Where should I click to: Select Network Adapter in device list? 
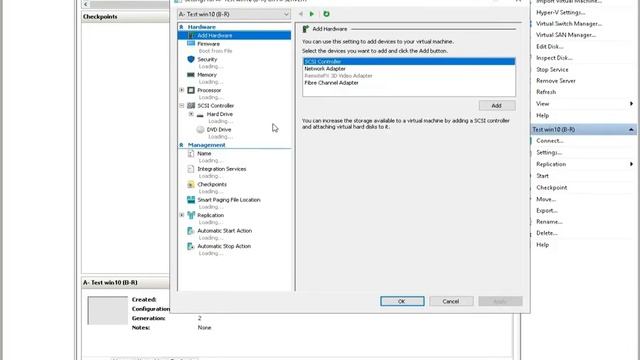409,69
